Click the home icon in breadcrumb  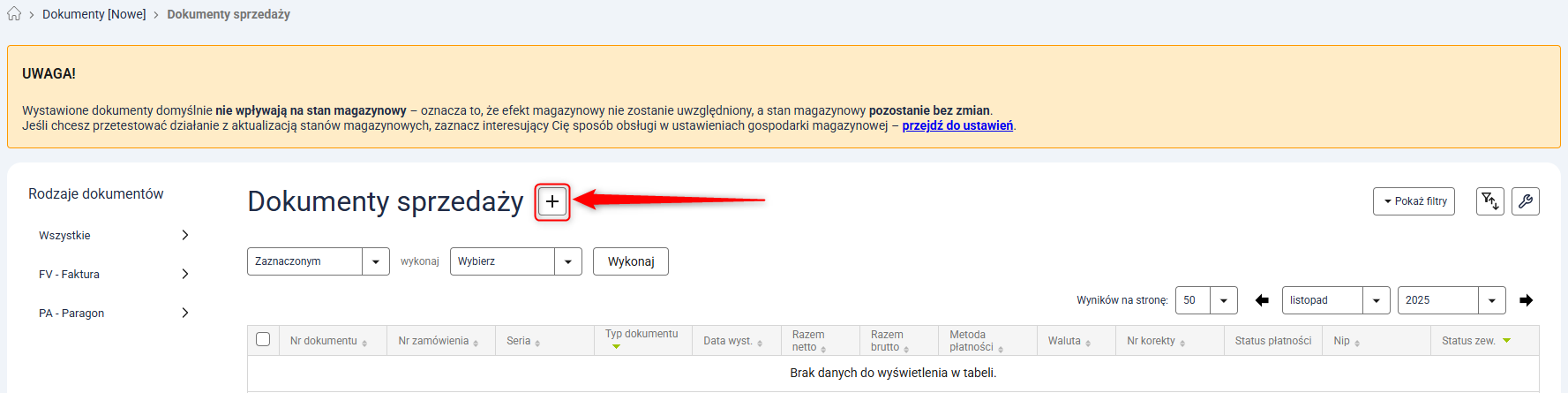coord(14,14)
